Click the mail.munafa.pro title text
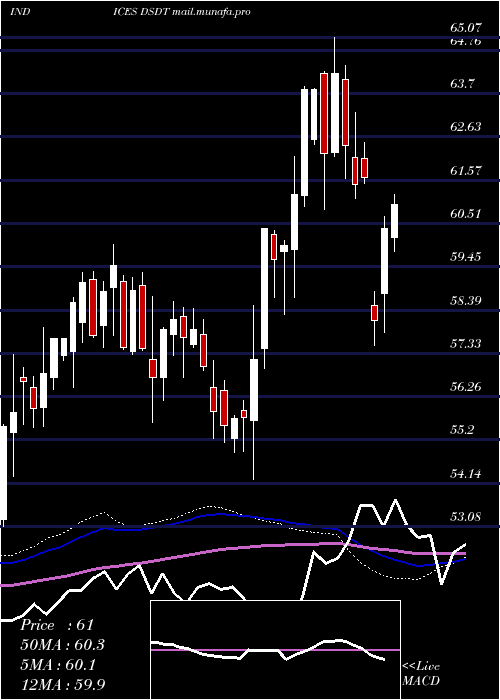 click(x=211, y=12)
